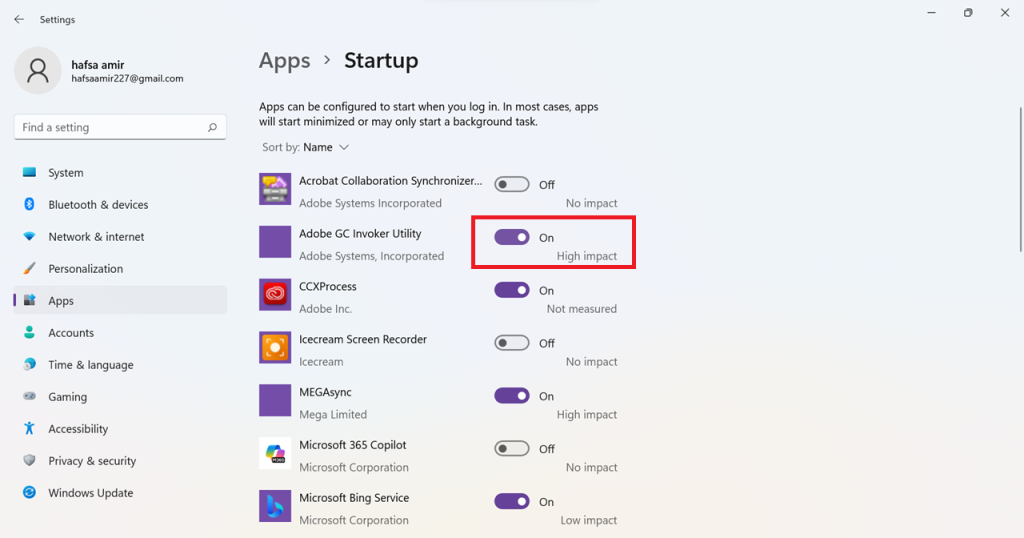The image size is (1024, 538).
Task: Click the Bluetooth & devices icon
Action: [29, 204]
